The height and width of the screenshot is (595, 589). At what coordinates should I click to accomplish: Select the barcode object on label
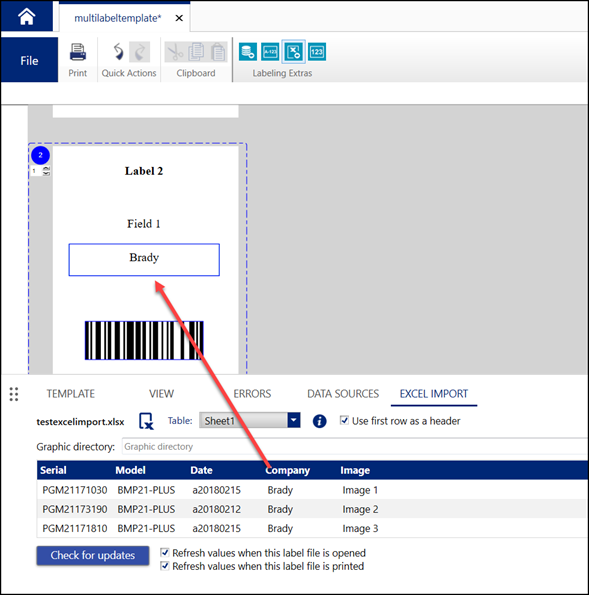[x=144, y=340]
